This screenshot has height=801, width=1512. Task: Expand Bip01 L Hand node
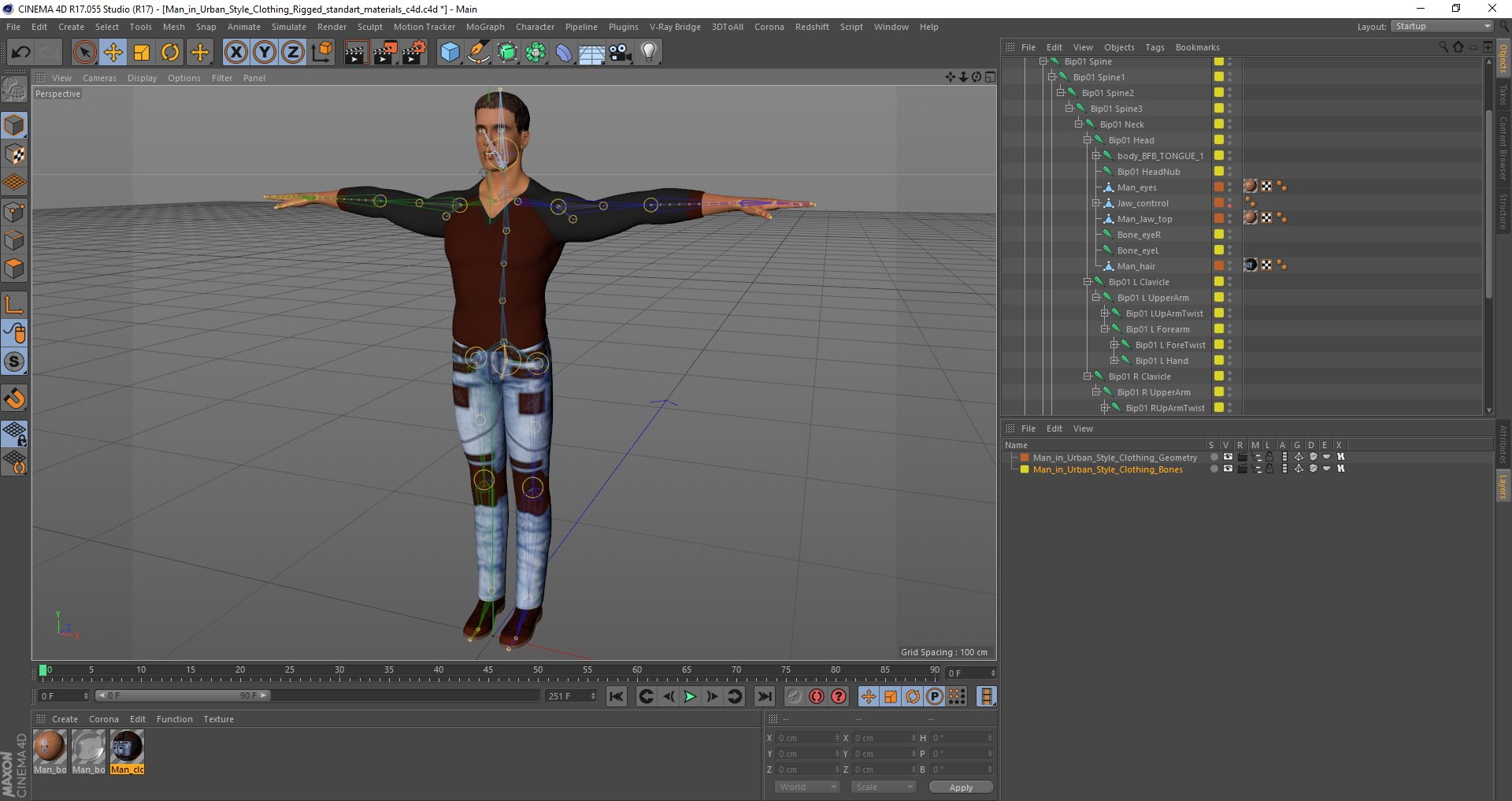click(1114, 361)
